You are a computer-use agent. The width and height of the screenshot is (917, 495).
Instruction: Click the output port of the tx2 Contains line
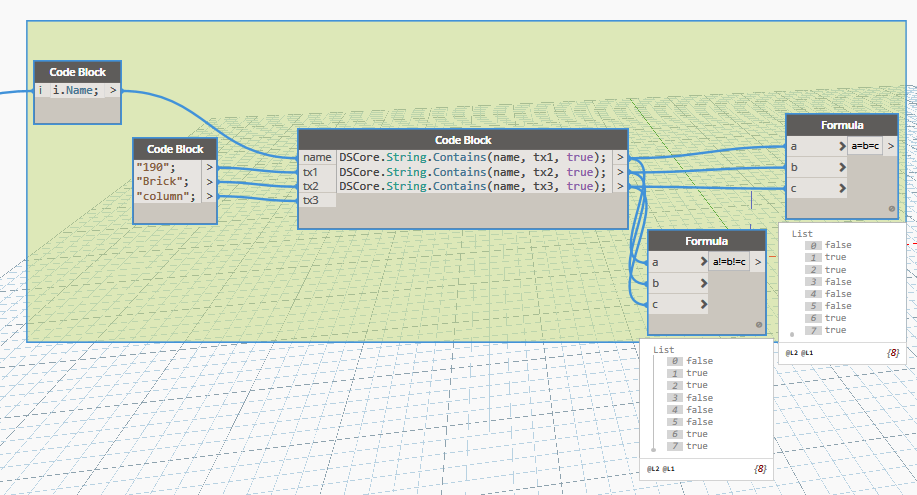point(620,172)
